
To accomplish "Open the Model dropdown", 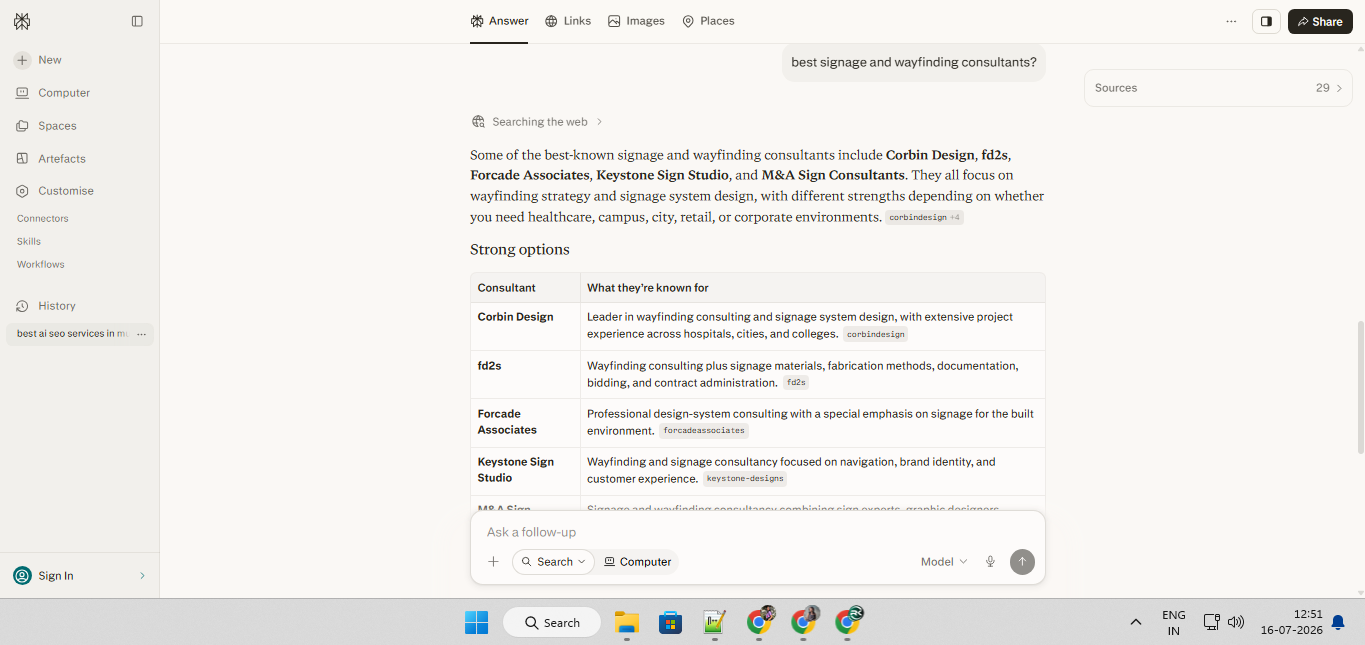I will coord(944,562).
